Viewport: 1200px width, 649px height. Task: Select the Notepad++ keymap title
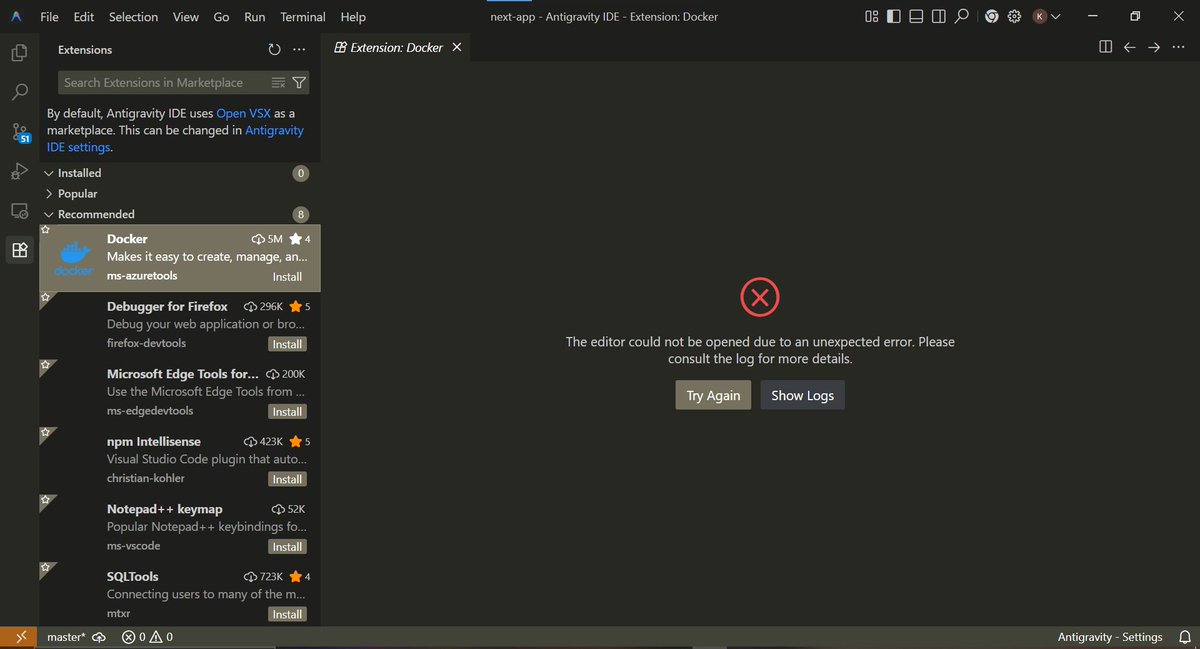165,509
